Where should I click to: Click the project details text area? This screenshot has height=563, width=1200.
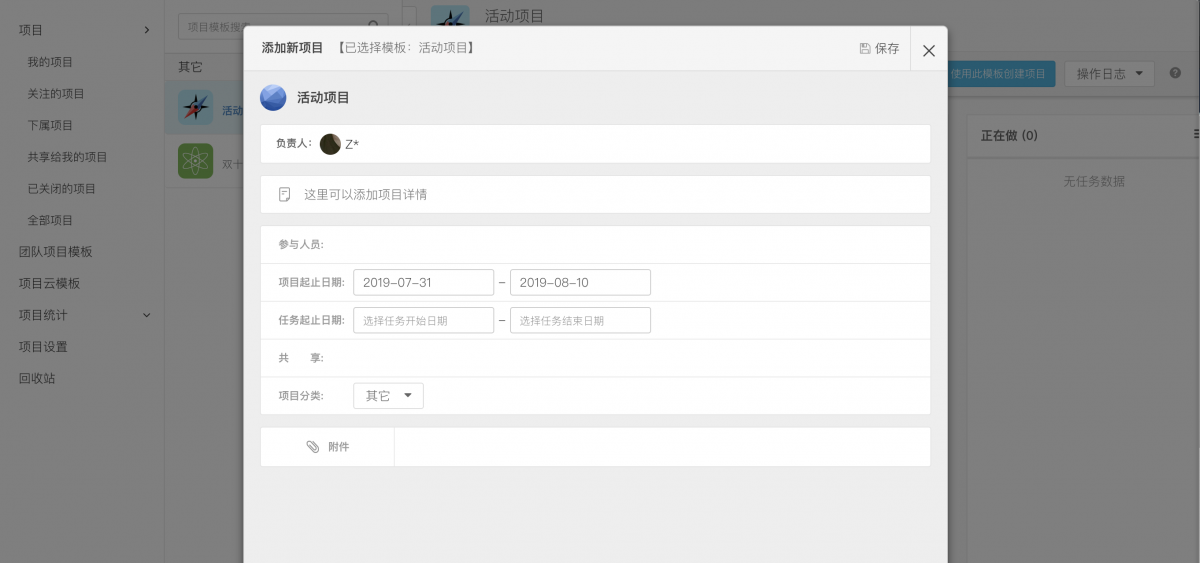coord(600,195)
